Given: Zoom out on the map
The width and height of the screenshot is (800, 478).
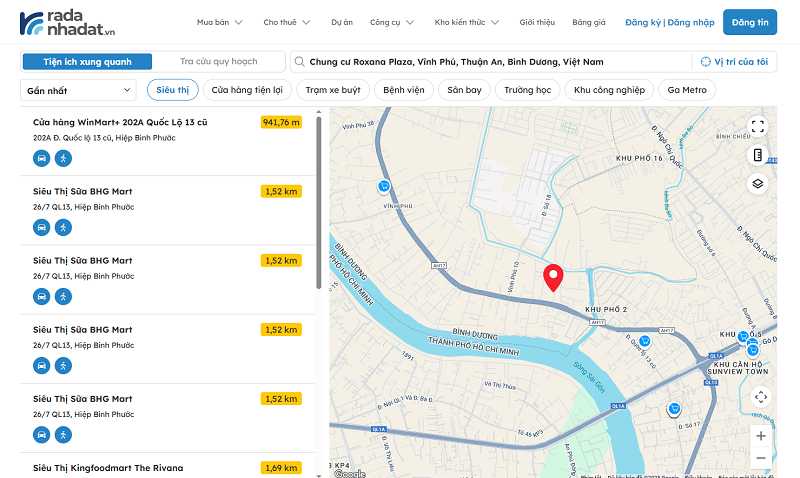Looking at the screenshot, I should 761,458.
